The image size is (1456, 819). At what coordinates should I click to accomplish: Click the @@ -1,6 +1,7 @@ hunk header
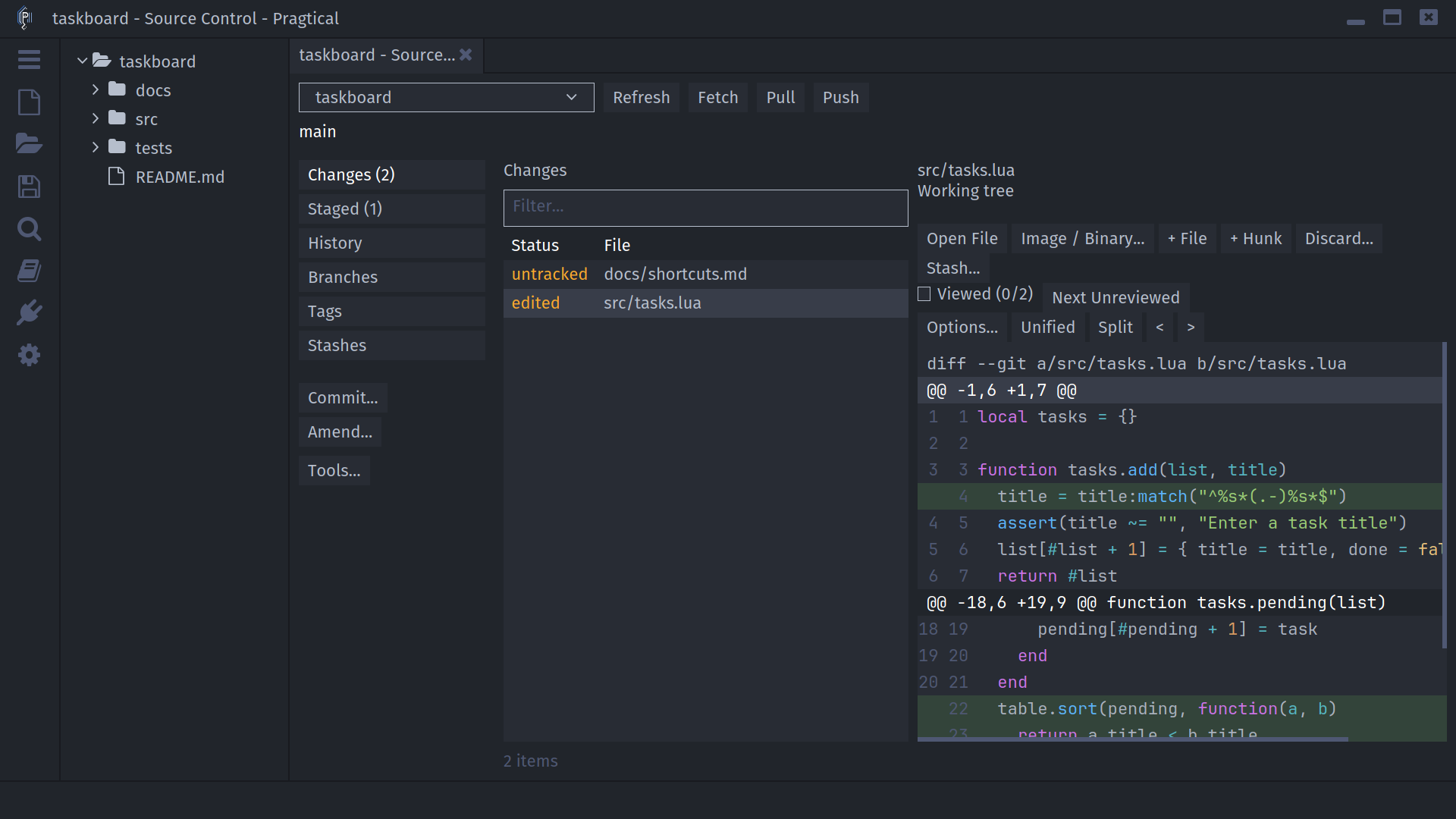[x=1179, y=391]
